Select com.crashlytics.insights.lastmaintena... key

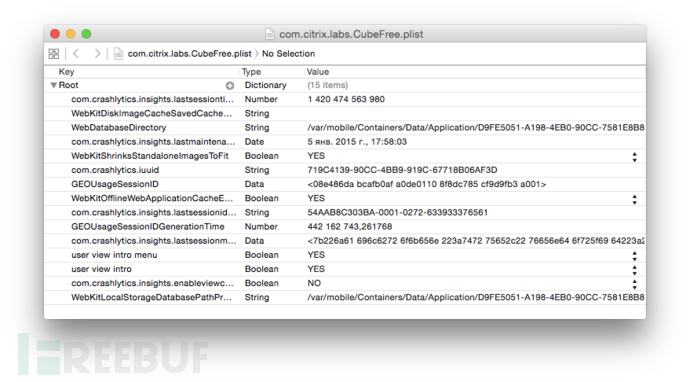point(153,142)
